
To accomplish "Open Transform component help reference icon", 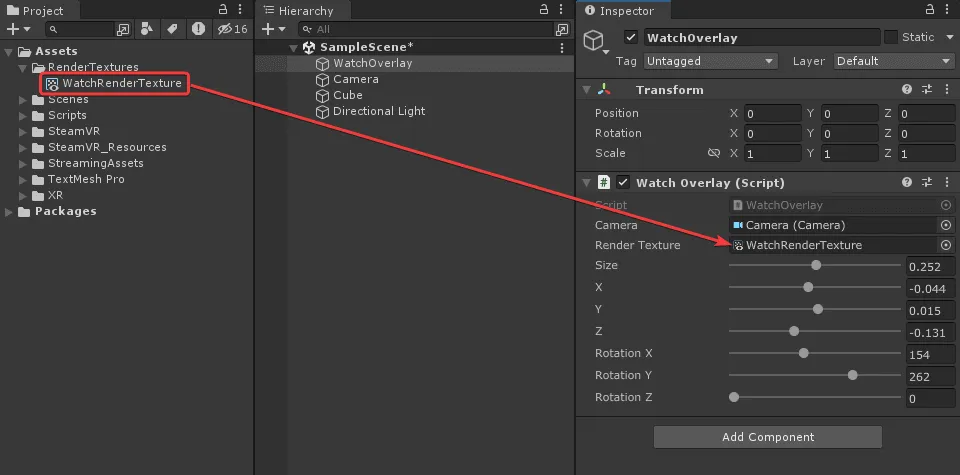I will [x=907, y=90].
